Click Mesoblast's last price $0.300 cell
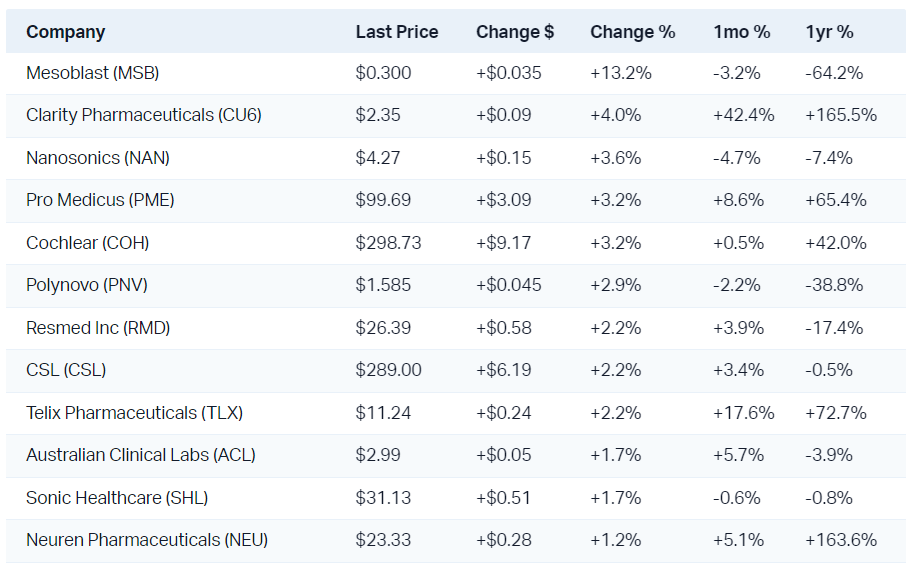 [x=383, y=73]
